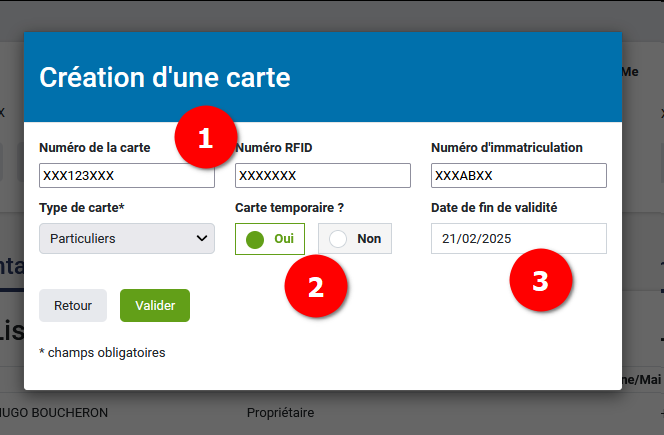
Task: Click the Date de fin de validité label
Action: click(494, 208)
